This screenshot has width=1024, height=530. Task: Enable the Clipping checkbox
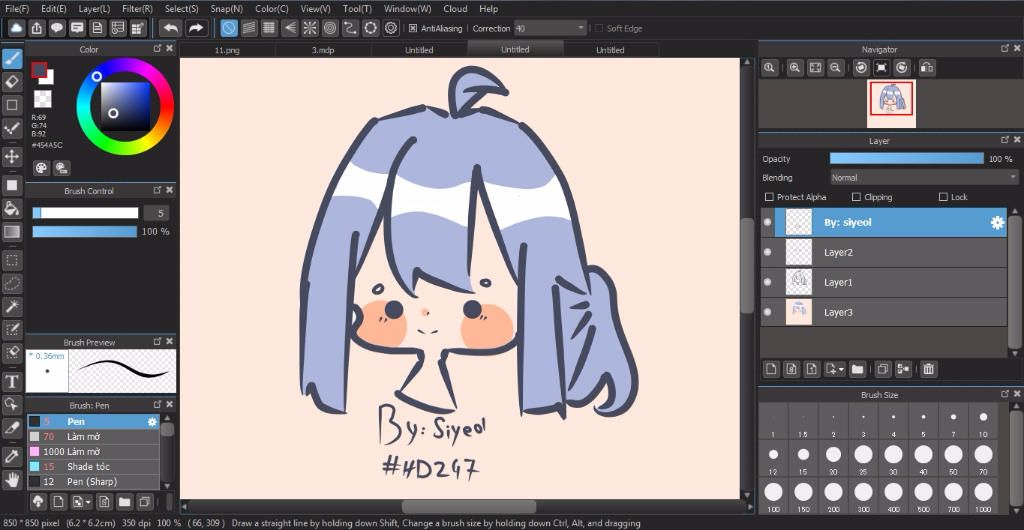click(x=856, y=196)
